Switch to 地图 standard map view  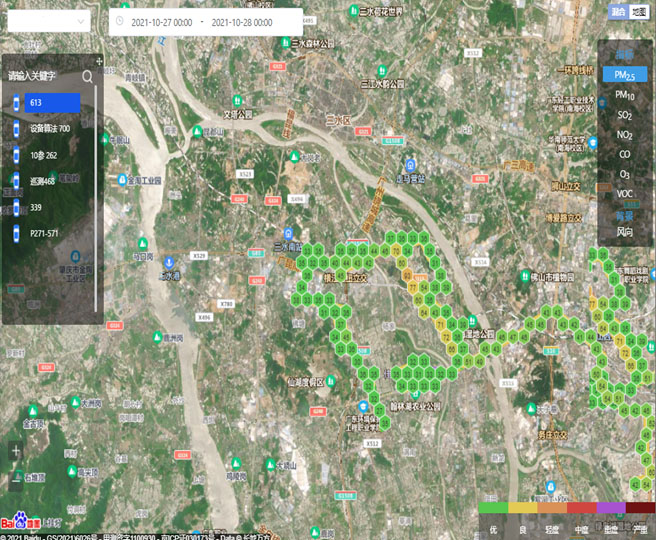click(640, 12)
